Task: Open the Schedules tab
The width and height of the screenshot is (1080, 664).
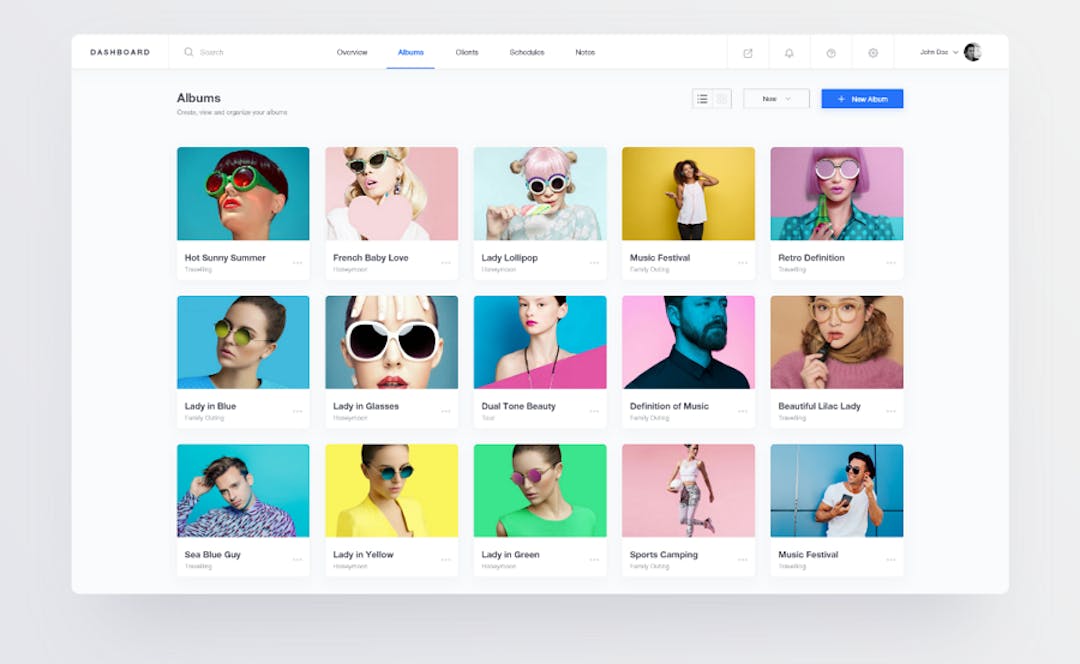Action: point(527,52)
